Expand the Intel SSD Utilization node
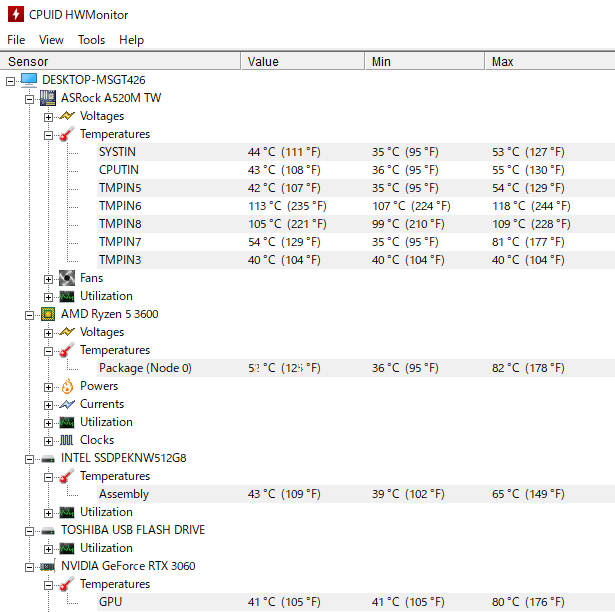This screenshot has height=612, width=615. click(48, 514)
